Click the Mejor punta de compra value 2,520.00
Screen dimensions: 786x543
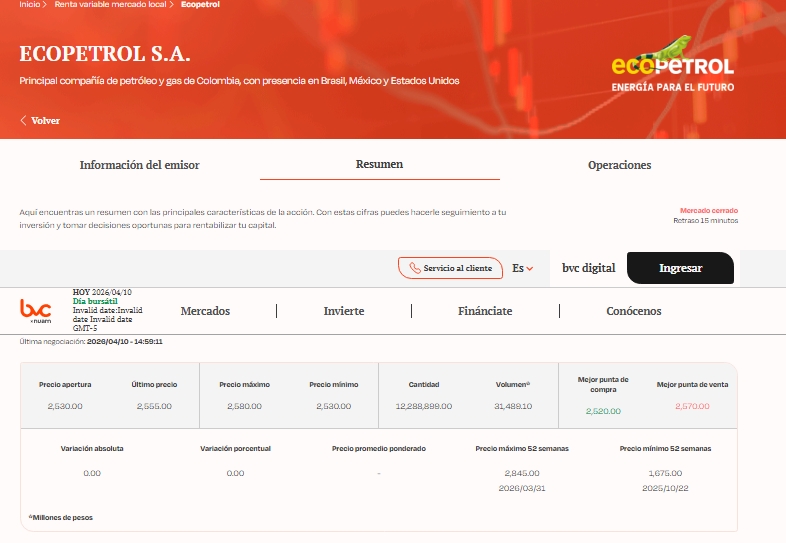pyautogui.click(x=604, y=411)
